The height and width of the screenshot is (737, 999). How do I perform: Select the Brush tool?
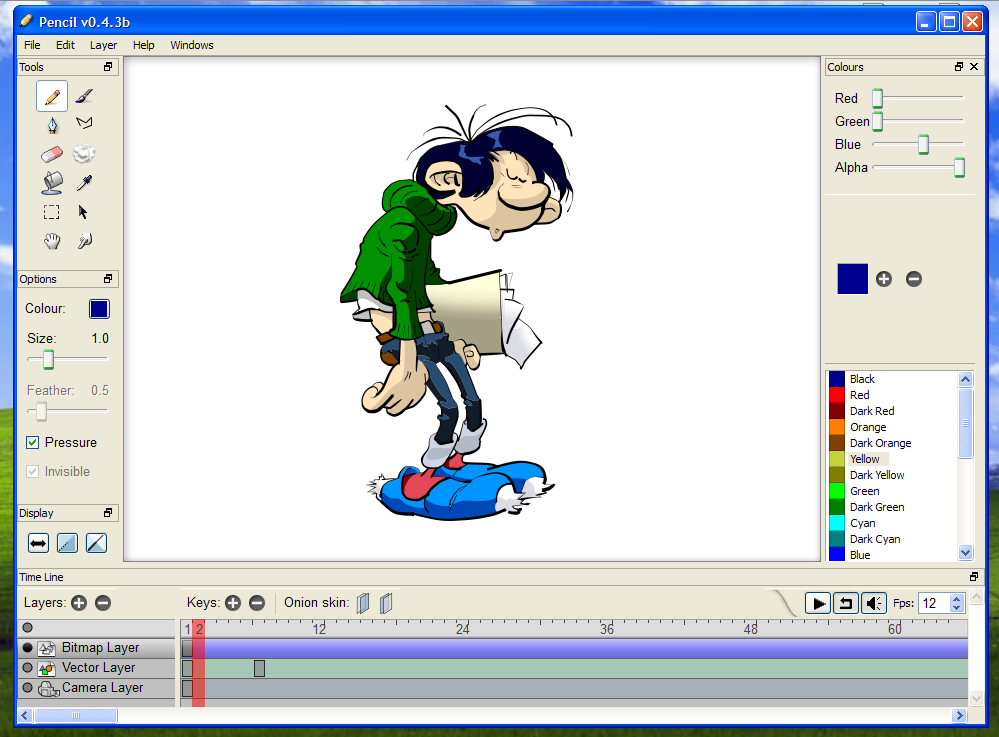click(x=84, y=95)
